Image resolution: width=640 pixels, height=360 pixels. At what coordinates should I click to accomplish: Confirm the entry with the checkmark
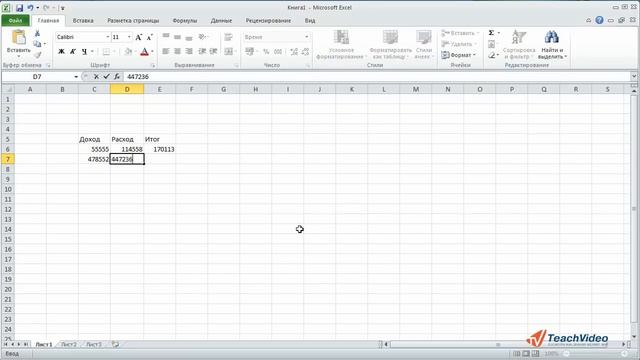107,76
